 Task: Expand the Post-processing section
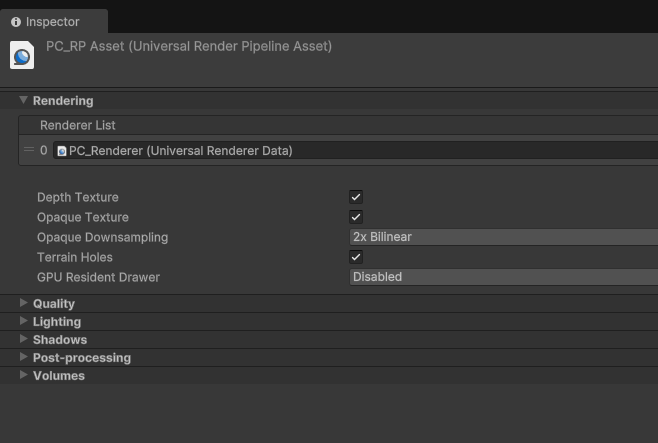[x=24, y=357]
